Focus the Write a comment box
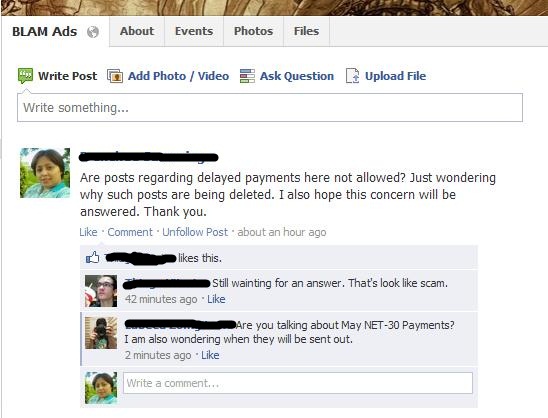Viewport: 548px width, 418px height. pyautogui.click(x=298, y=383)
